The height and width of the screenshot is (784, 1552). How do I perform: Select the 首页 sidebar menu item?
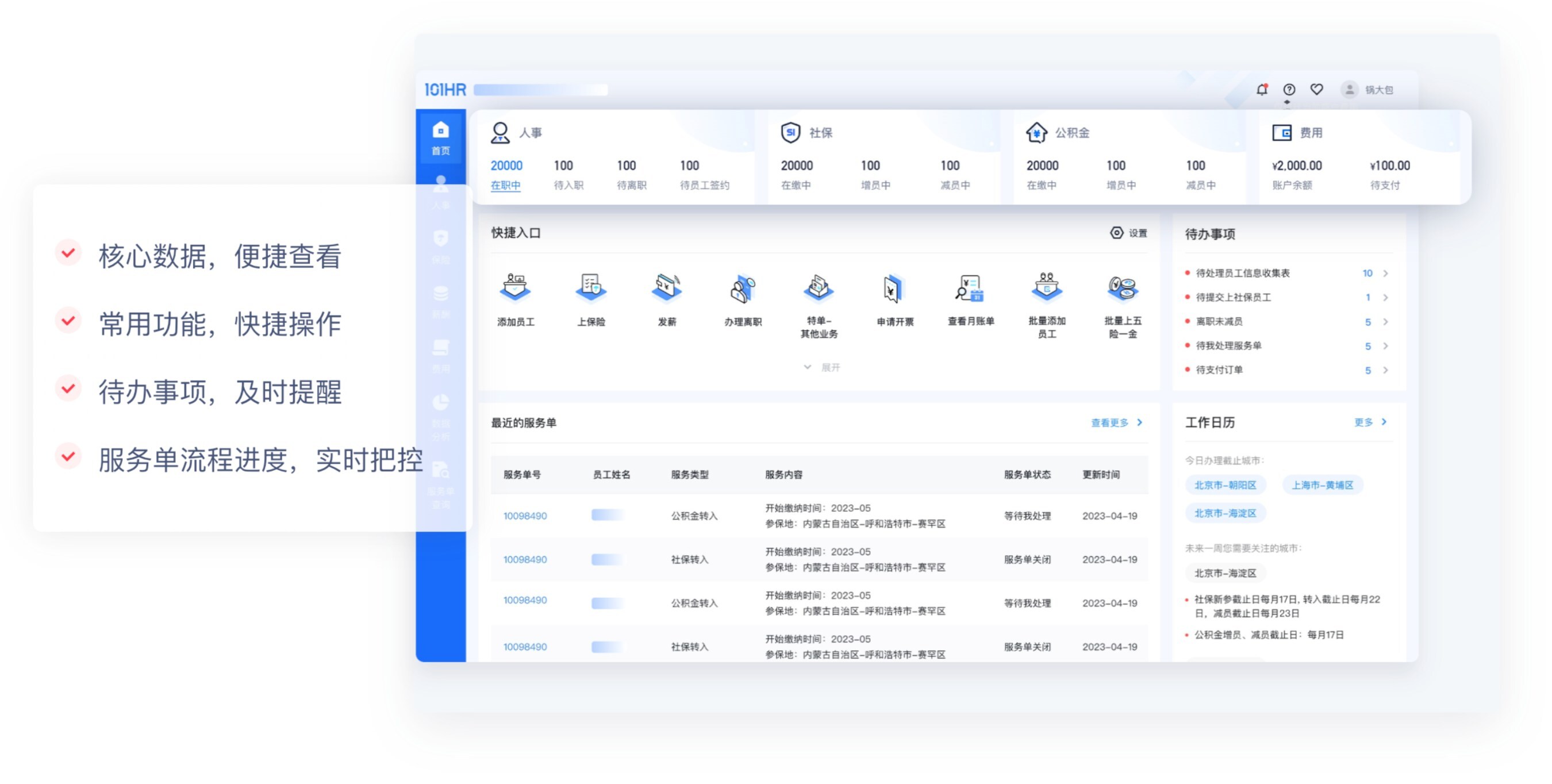tap(440, 139)
